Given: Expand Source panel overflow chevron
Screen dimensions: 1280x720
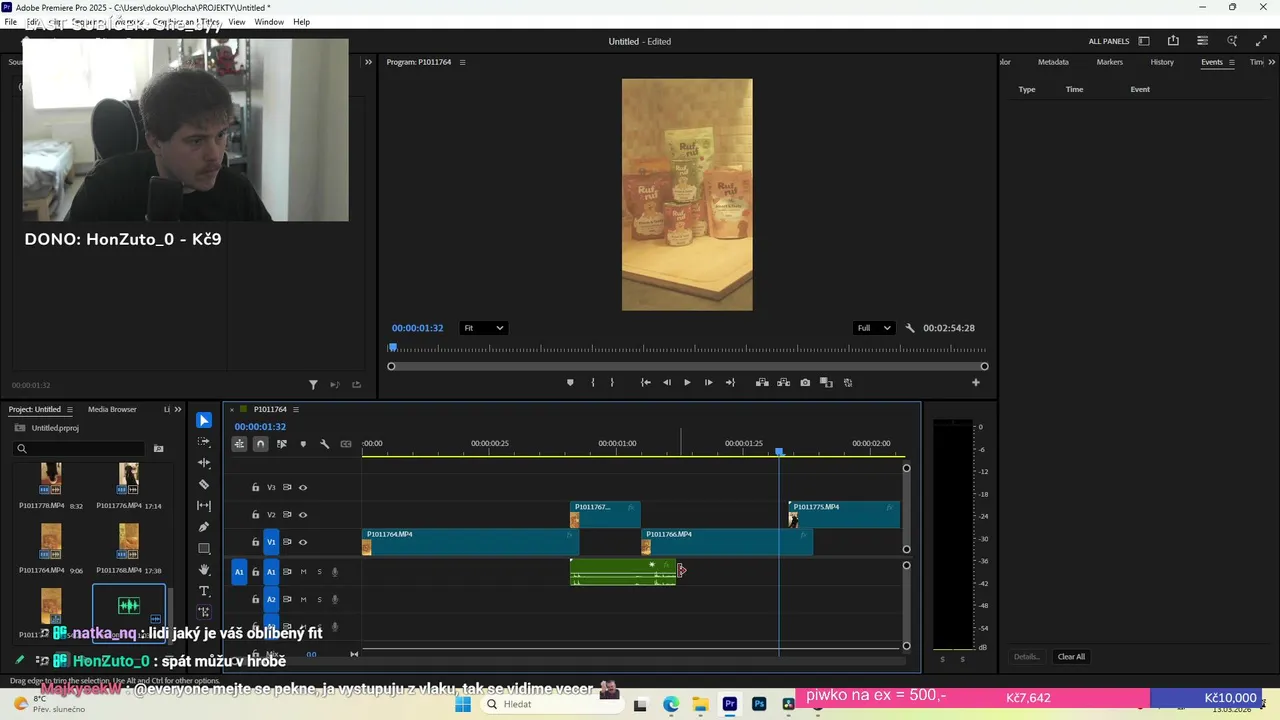Looking at the screenshot, I should [x=368, y=62].
